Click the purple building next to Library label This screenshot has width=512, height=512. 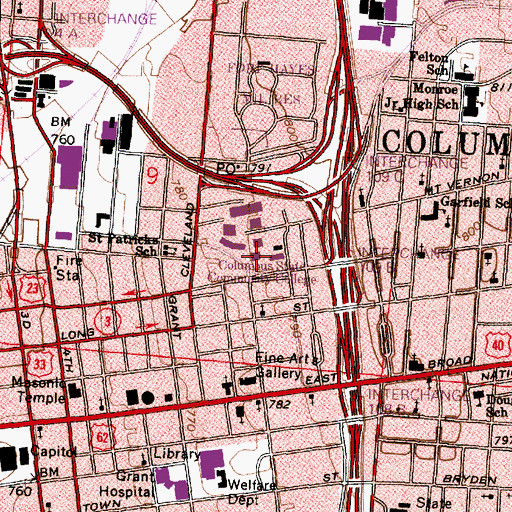pos(212,464)
